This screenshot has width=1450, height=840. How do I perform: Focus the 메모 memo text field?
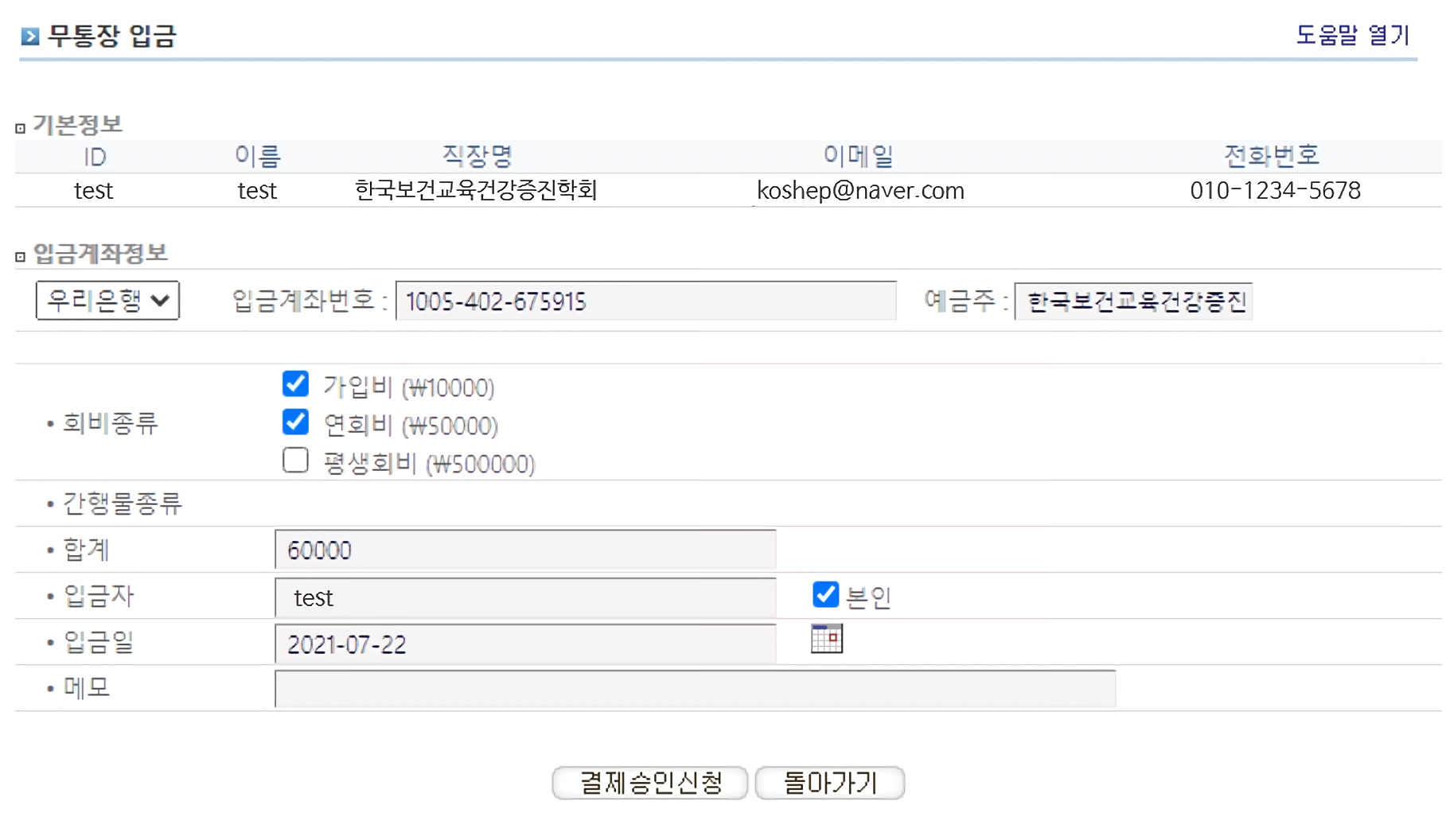click(695, 689)
